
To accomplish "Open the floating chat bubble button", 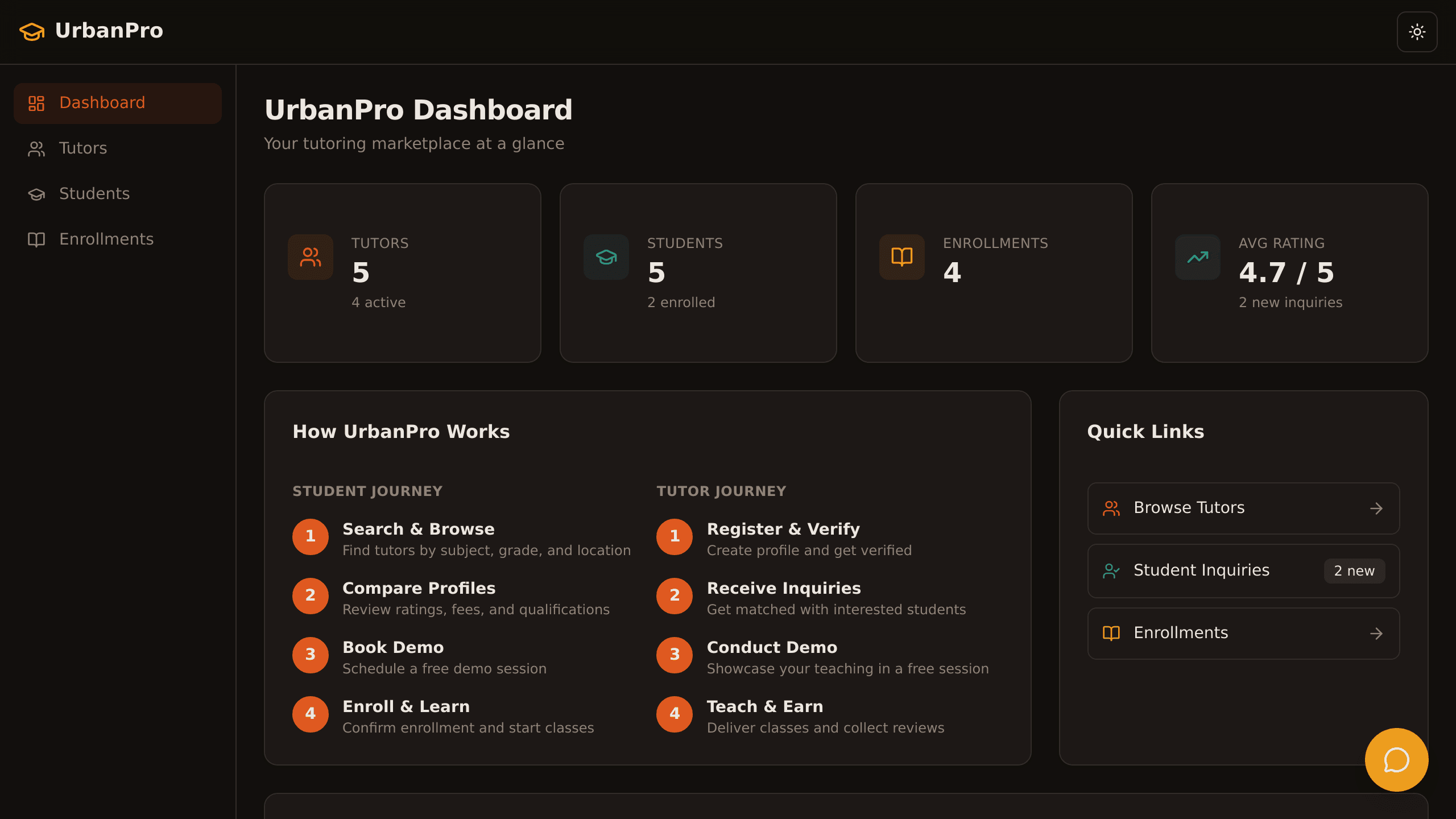I will (x=1396, y=760).
